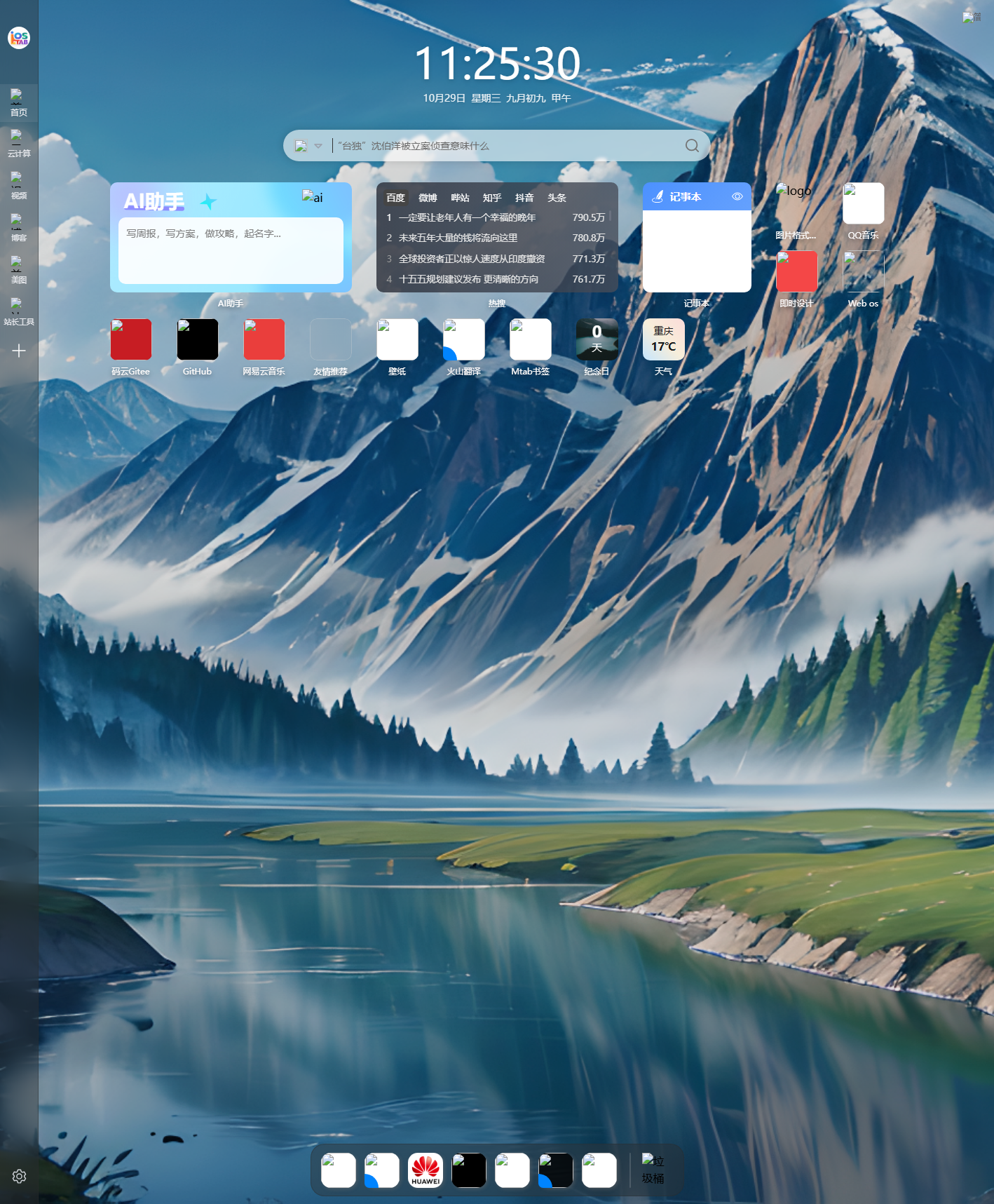Click the Huawei icon in the dock
Image resolution: width=994 pixels, height=1204 pixels.
(x=425, y=1170)
